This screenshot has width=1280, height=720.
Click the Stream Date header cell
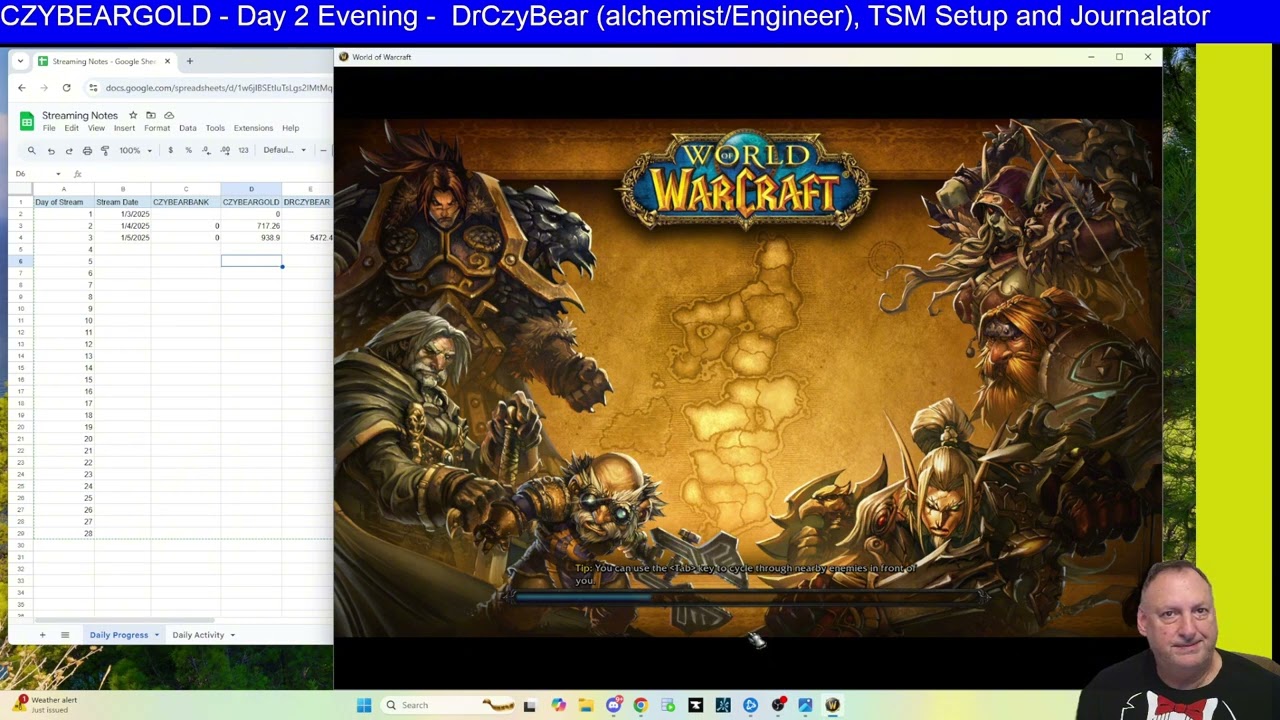point(122,202)
